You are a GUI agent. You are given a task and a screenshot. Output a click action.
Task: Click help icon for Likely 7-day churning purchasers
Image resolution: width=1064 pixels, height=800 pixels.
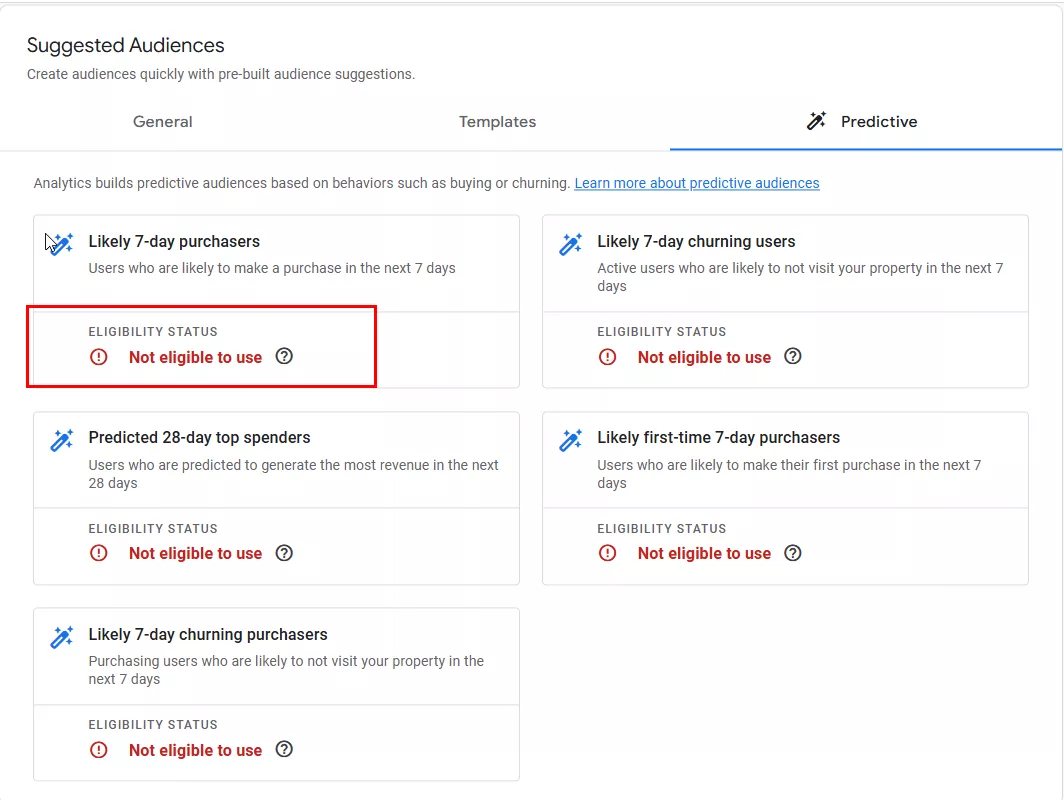[x=284, y=749]
